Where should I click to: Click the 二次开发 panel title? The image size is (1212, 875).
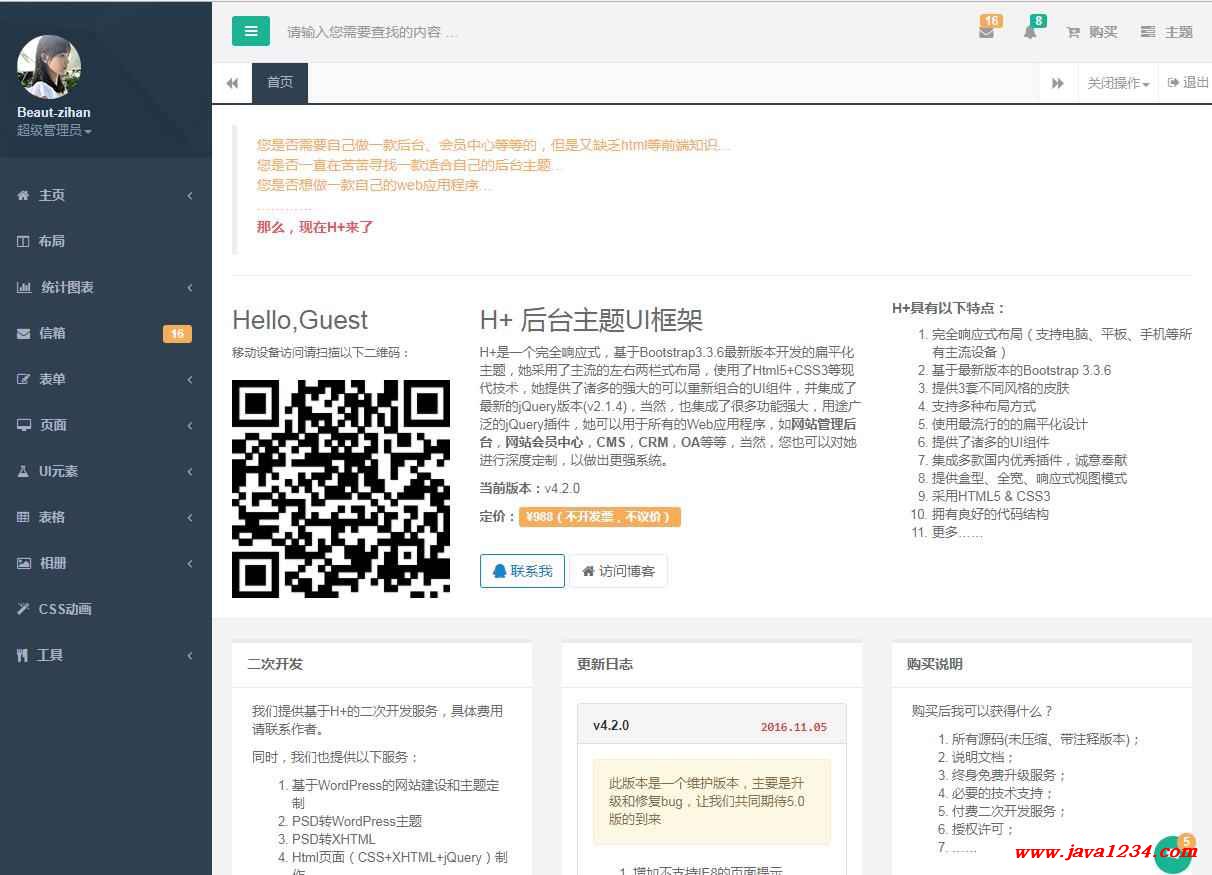coord(275,664)
